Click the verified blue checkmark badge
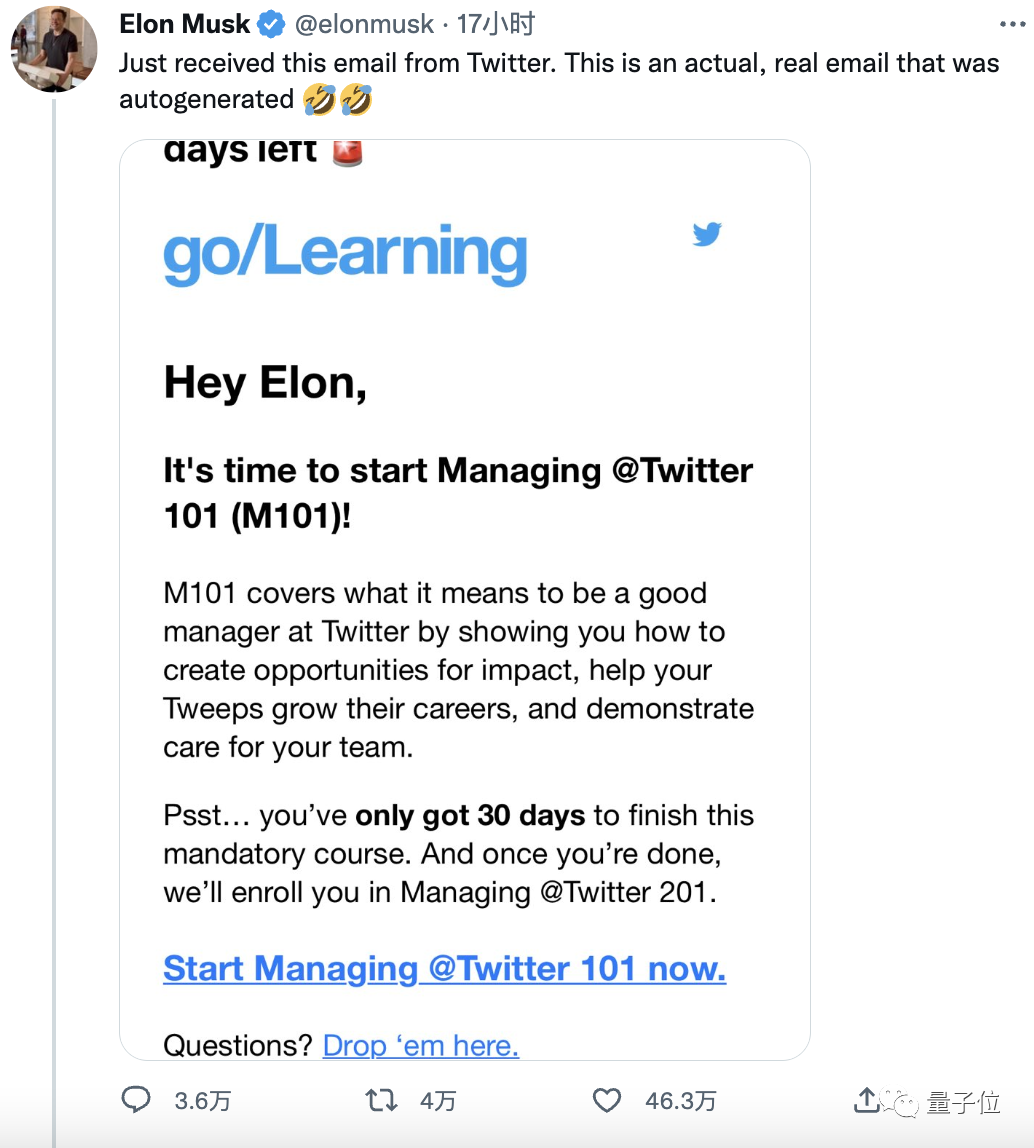1034x1148 pixels. click(270, 24)
